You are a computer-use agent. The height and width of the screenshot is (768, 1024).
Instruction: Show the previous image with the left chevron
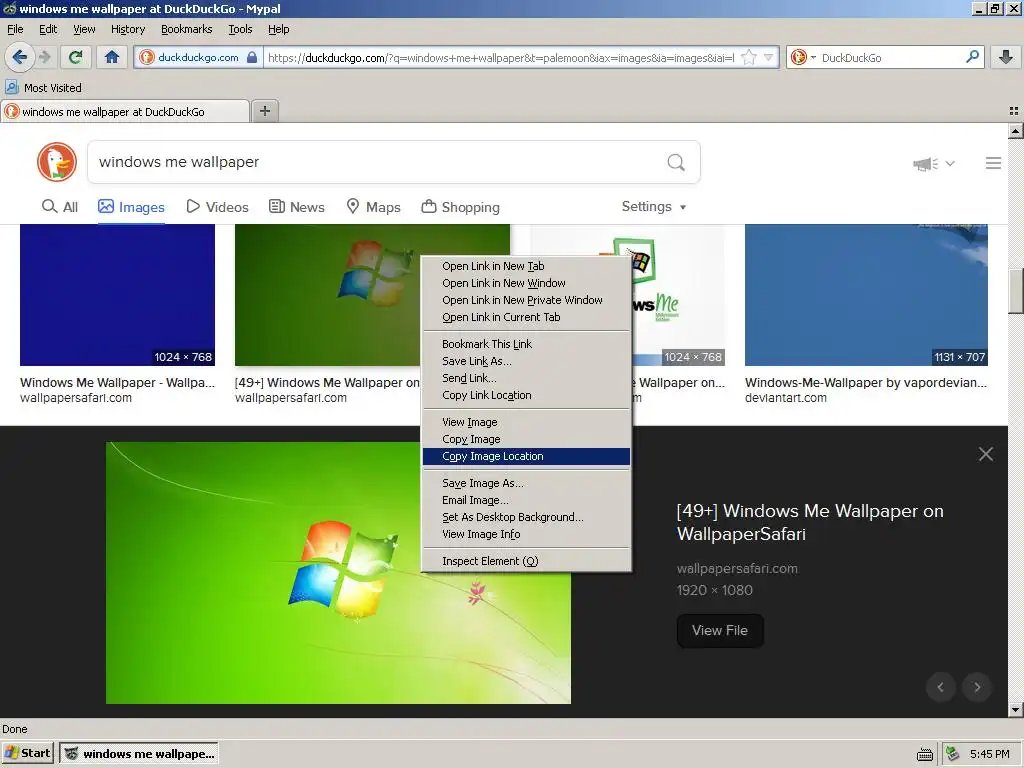click(x=940, y=687)
